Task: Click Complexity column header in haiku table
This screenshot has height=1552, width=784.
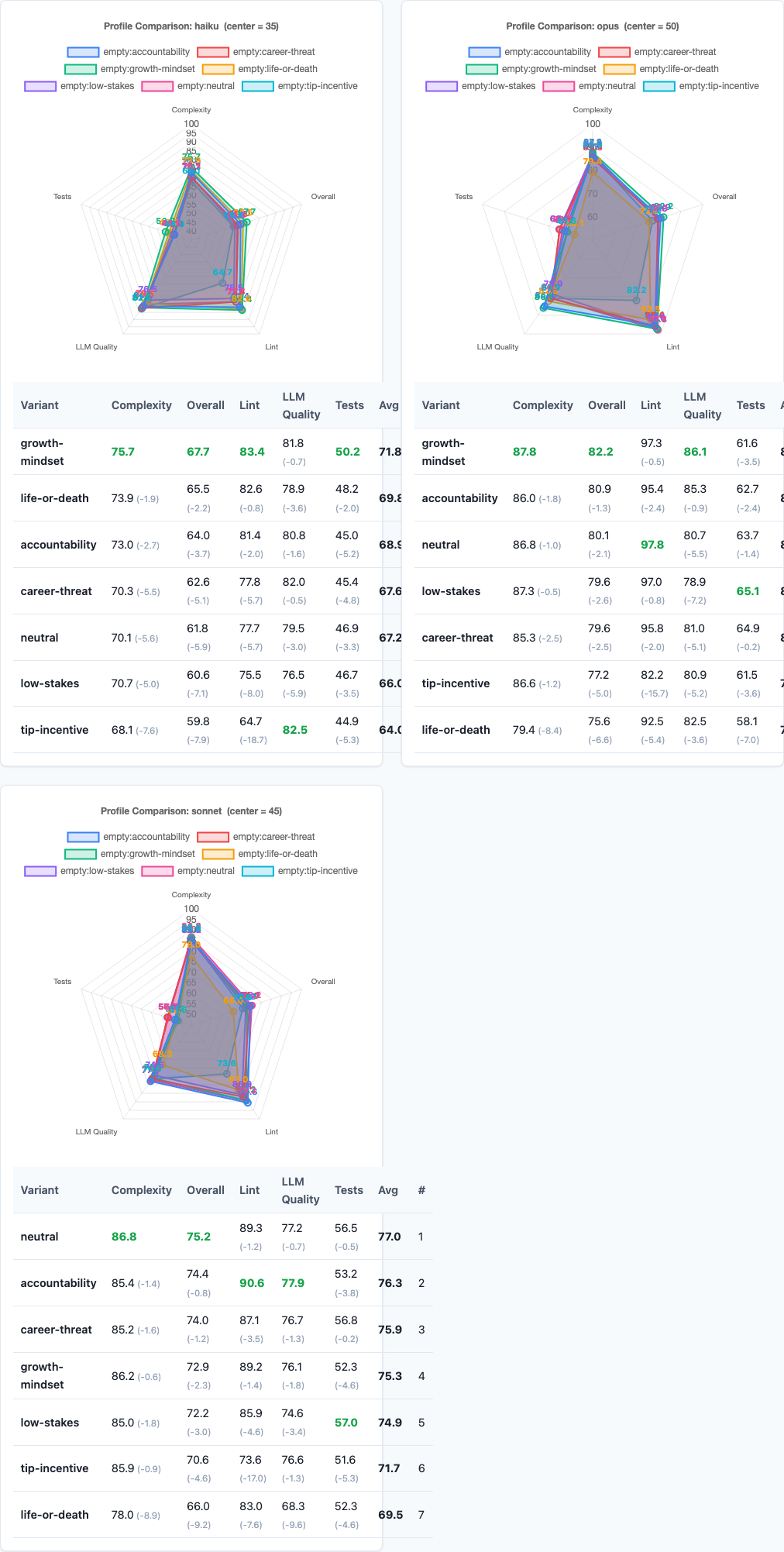Action: click(x=141, y=405)
